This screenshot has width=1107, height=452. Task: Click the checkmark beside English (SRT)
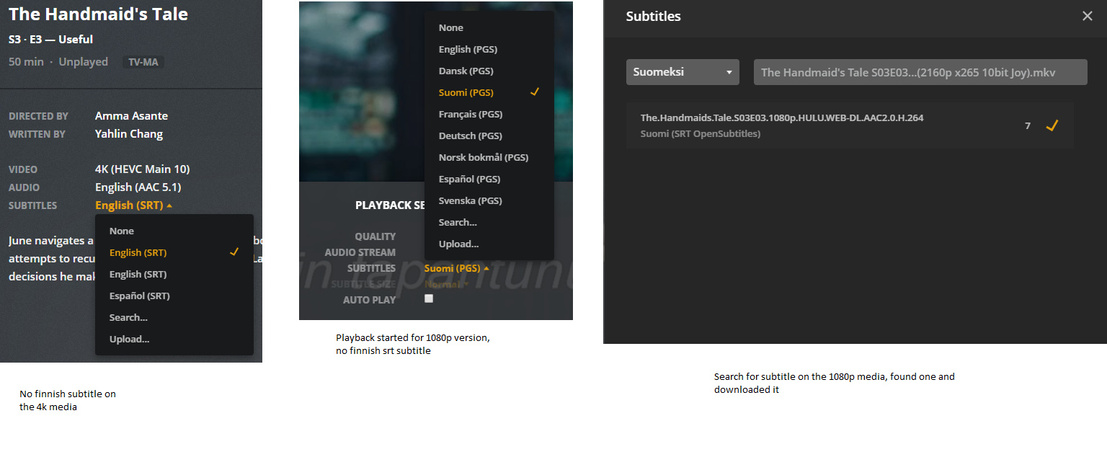click(234, 252)
